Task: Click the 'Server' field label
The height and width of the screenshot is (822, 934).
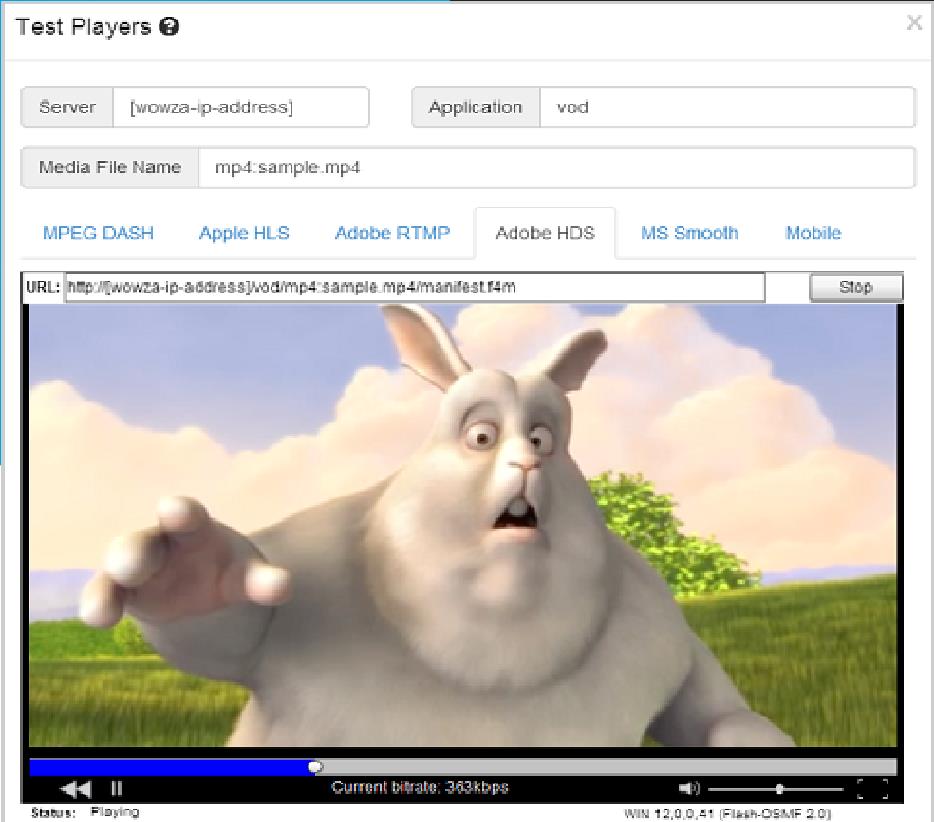Action: [x=67, y=107]
